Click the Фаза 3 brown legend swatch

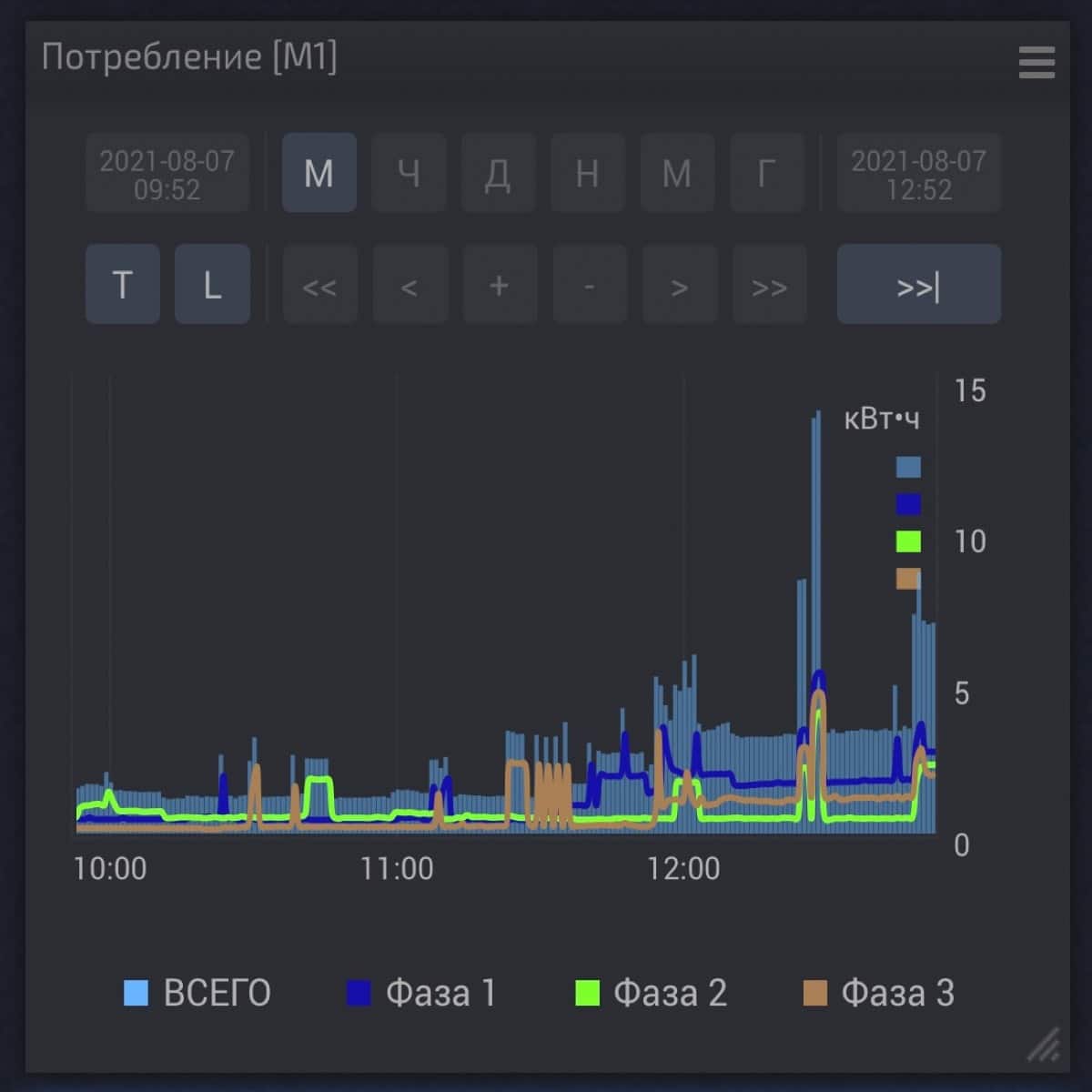tap(815, 993)
